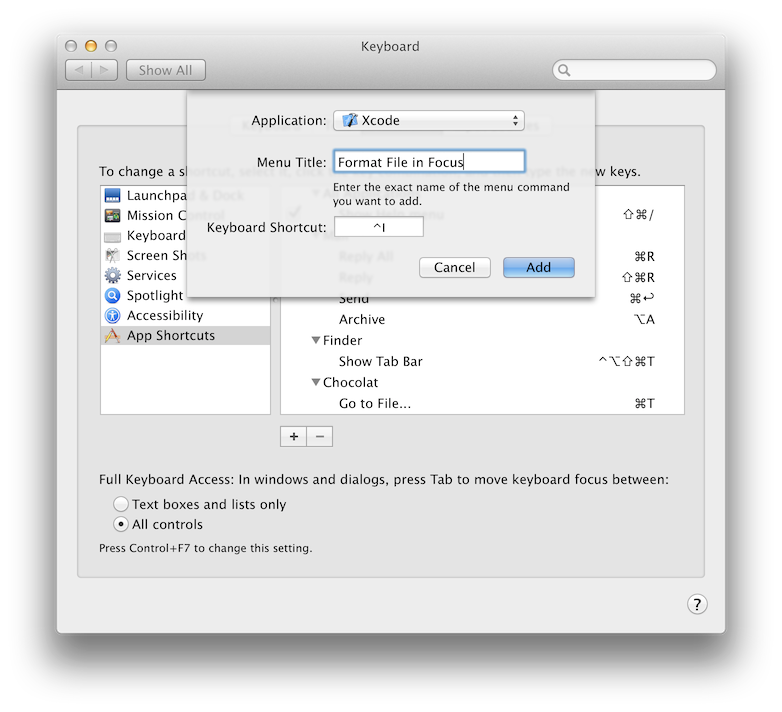Viewport: 782px width, 712px height.
Task: Select the Archive shortcut row
Action: tap(482, 319)
